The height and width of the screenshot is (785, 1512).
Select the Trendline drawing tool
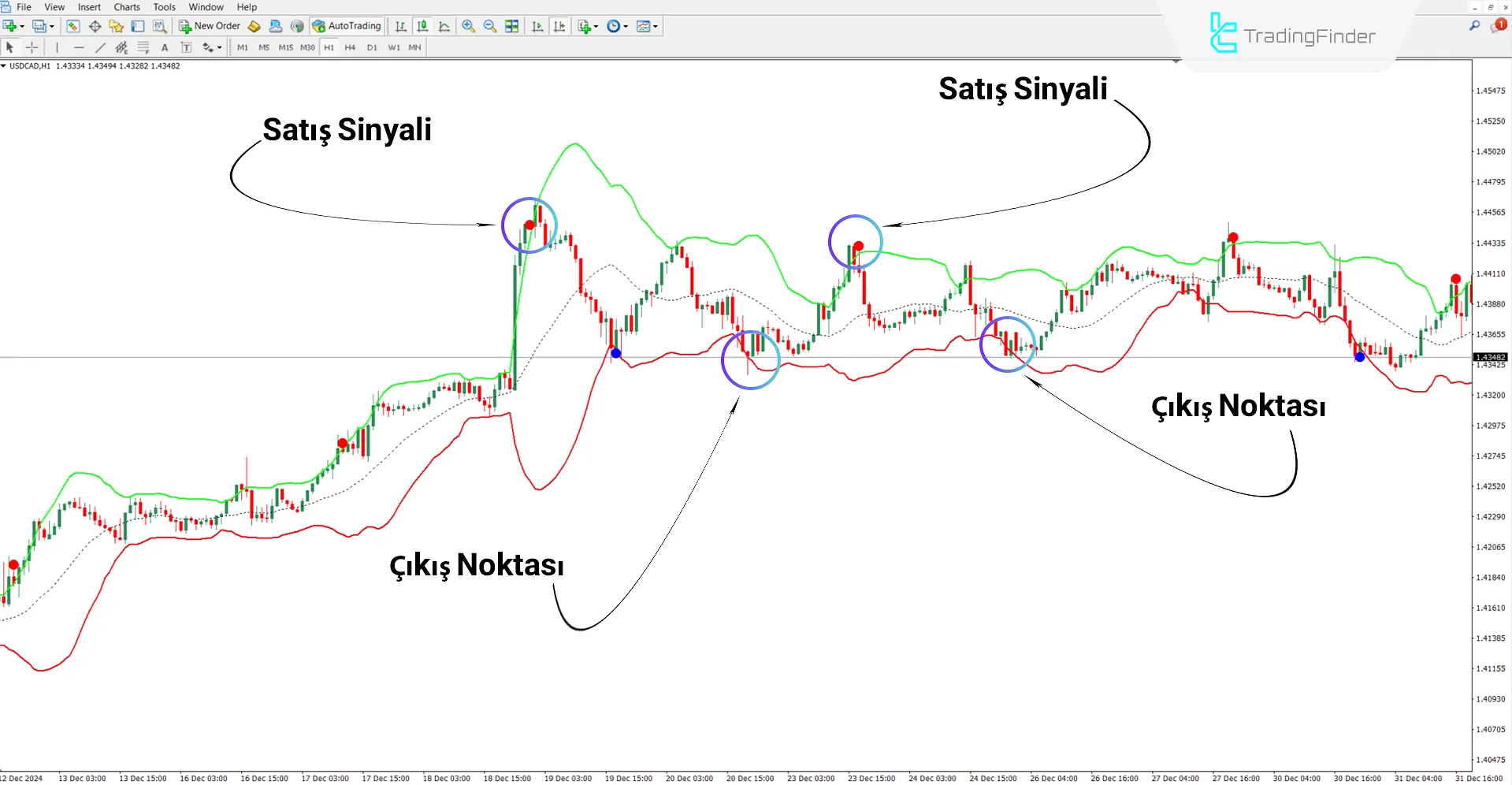pos(100,47)
